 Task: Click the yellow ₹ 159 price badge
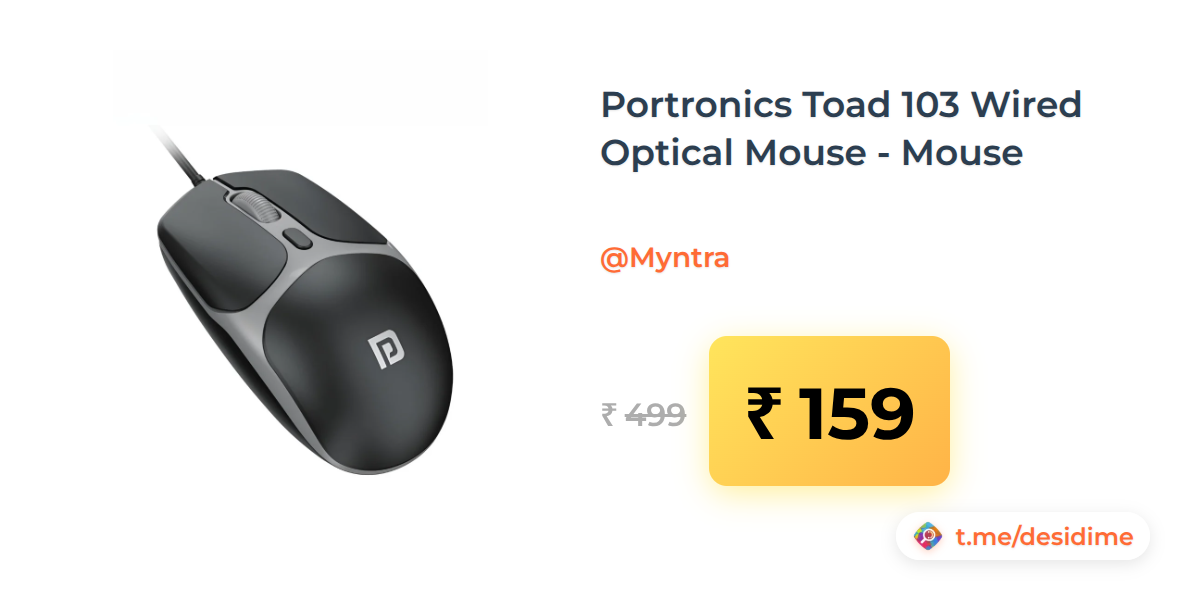tap(829, 411)
